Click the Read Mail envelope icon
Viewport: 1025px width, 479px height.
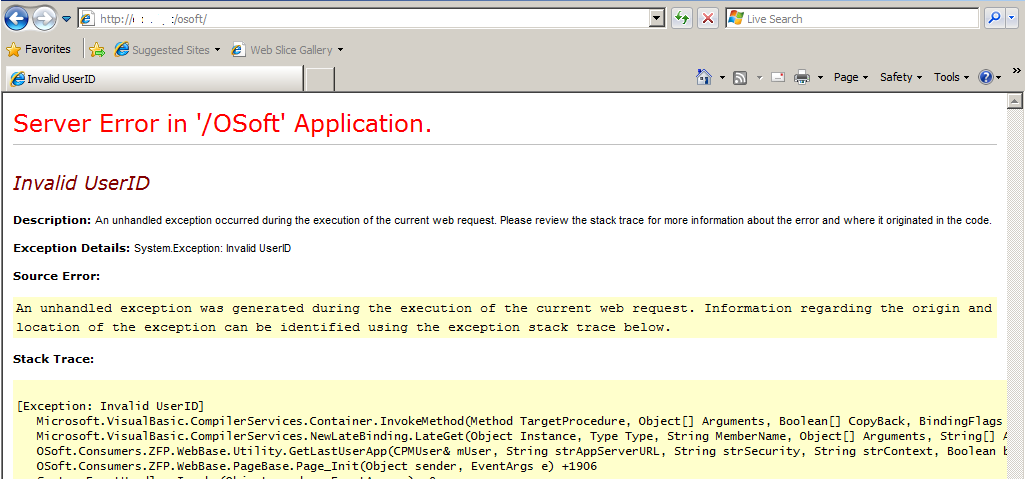pos(778,77)
